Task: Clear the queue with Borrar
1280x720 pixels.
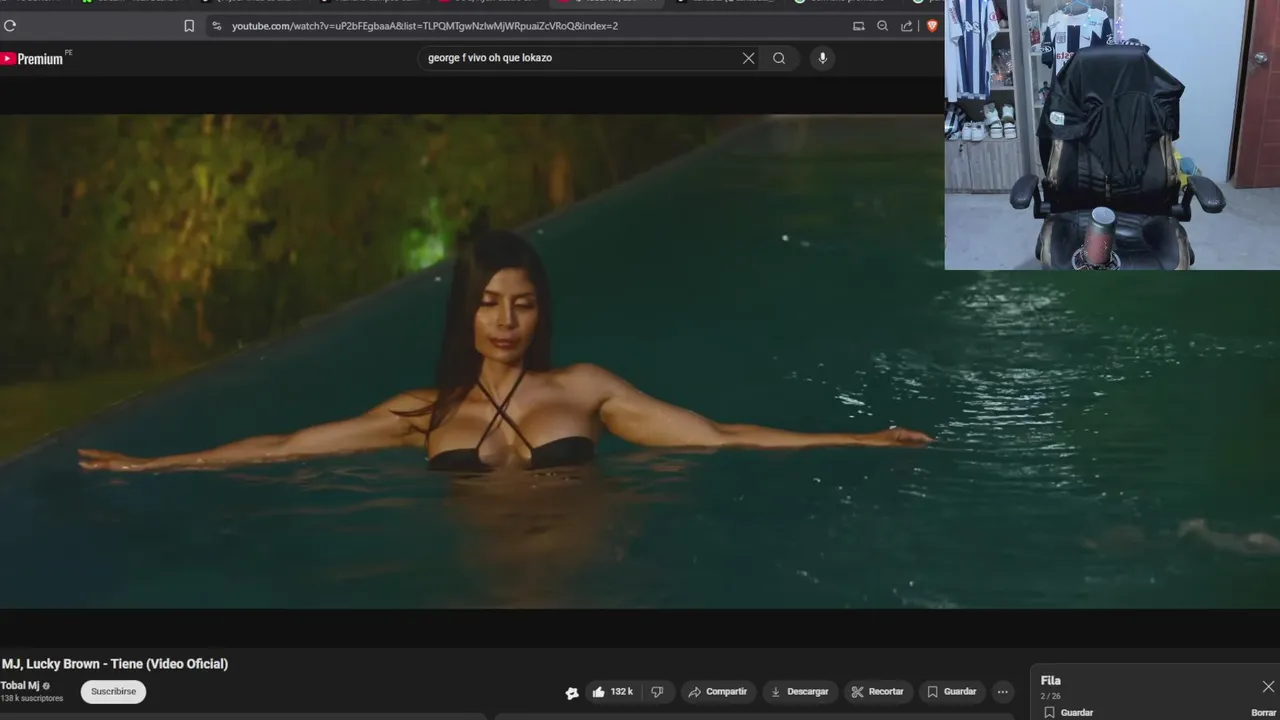Action: click(1264, 713)
